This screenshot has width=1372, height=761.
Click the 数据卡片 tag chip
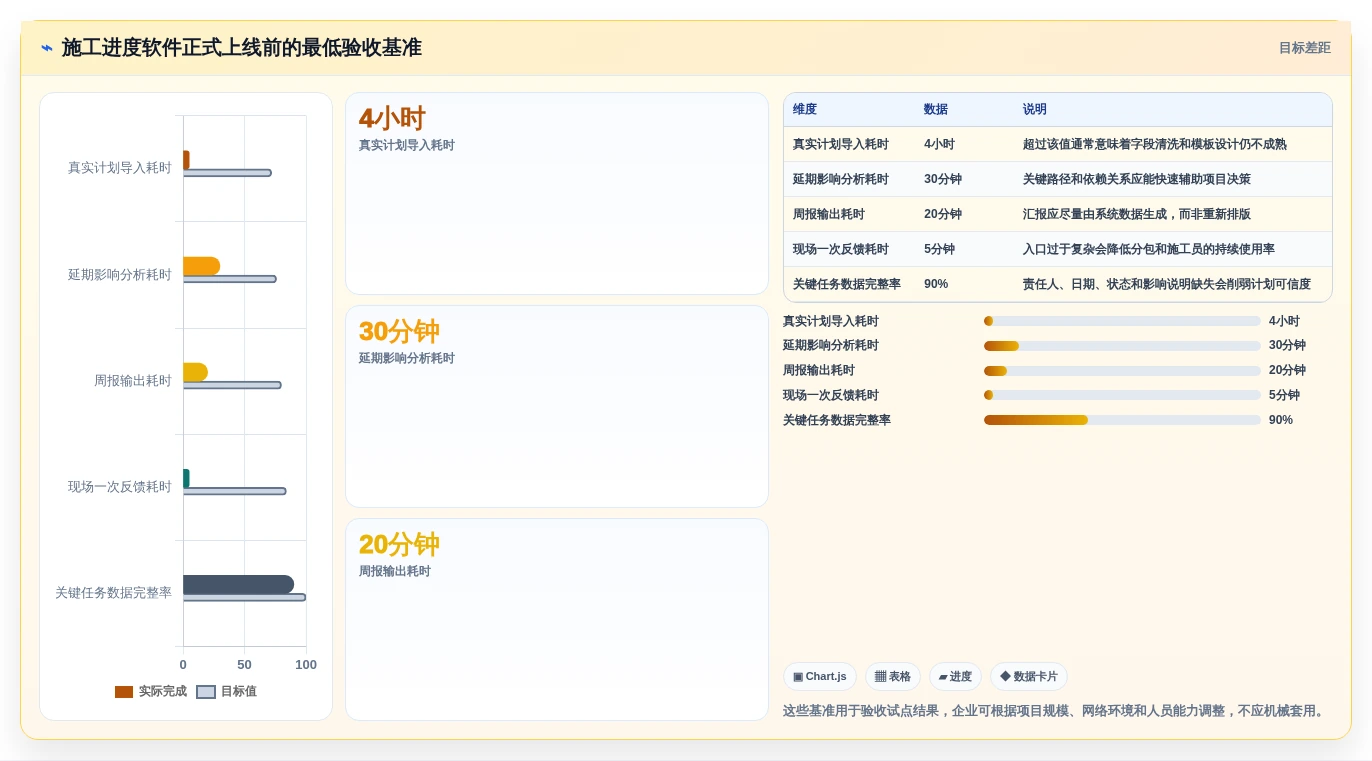1029,677
